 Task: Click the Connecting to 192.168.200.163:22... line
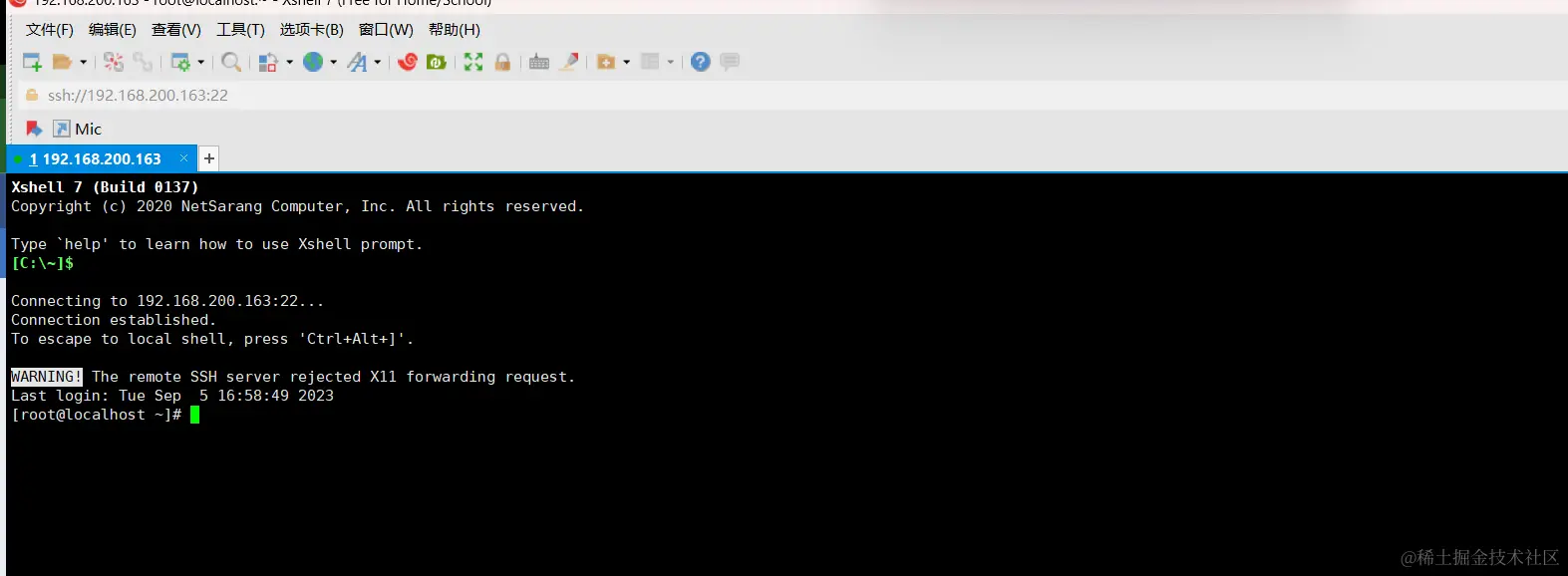point(167,301)
